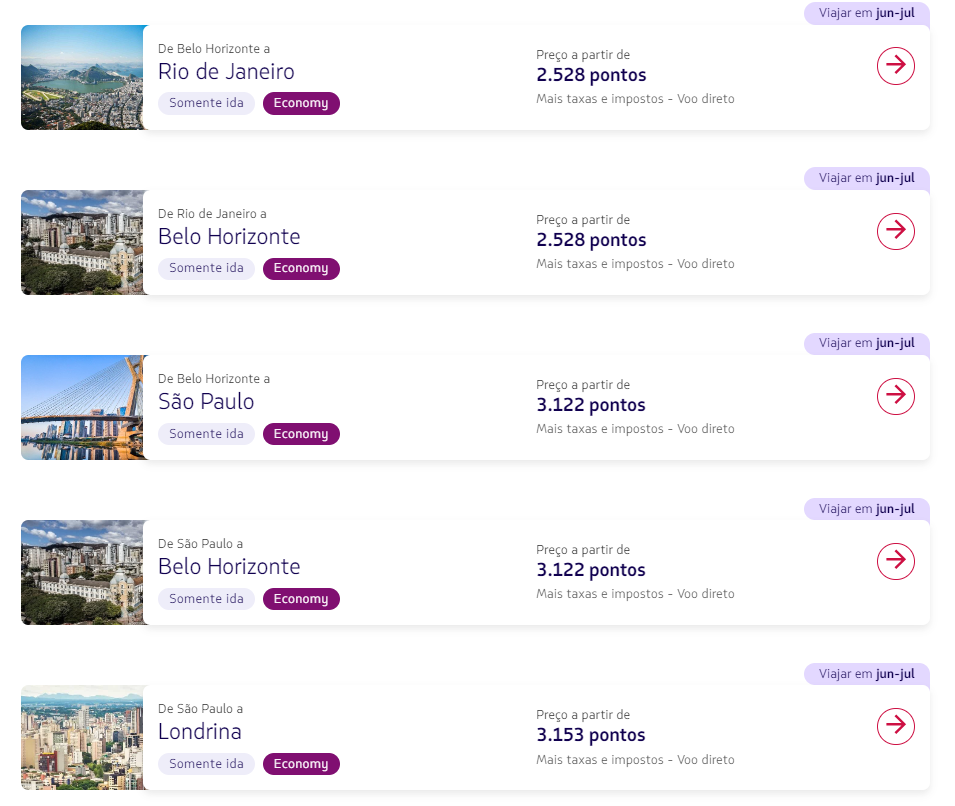Click the arrow icon for São Paulo offer
955x806 pixels.
point(896,396)
